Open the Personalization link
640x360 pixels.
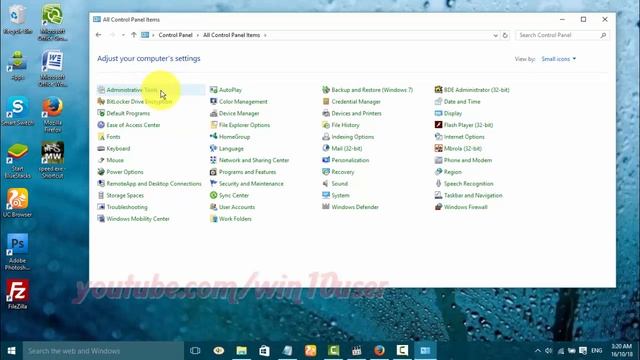coord(350,160)
